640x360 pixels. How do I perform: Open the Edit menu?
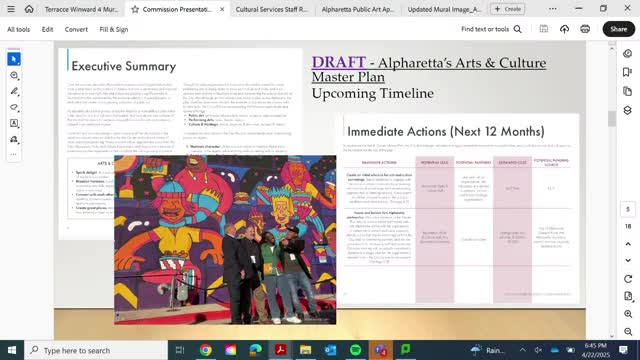click(x=47, y=29)
